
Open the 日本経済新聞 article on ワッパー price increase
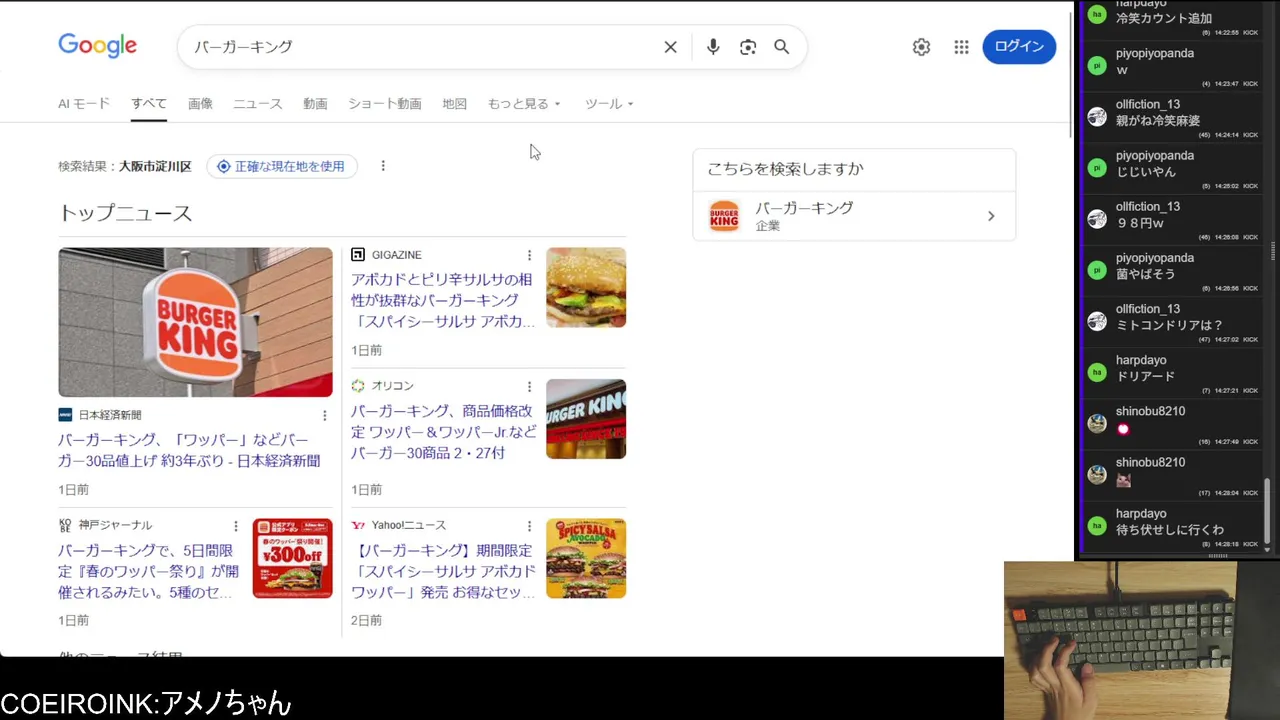pyautogui.click(x=189, y=451)
